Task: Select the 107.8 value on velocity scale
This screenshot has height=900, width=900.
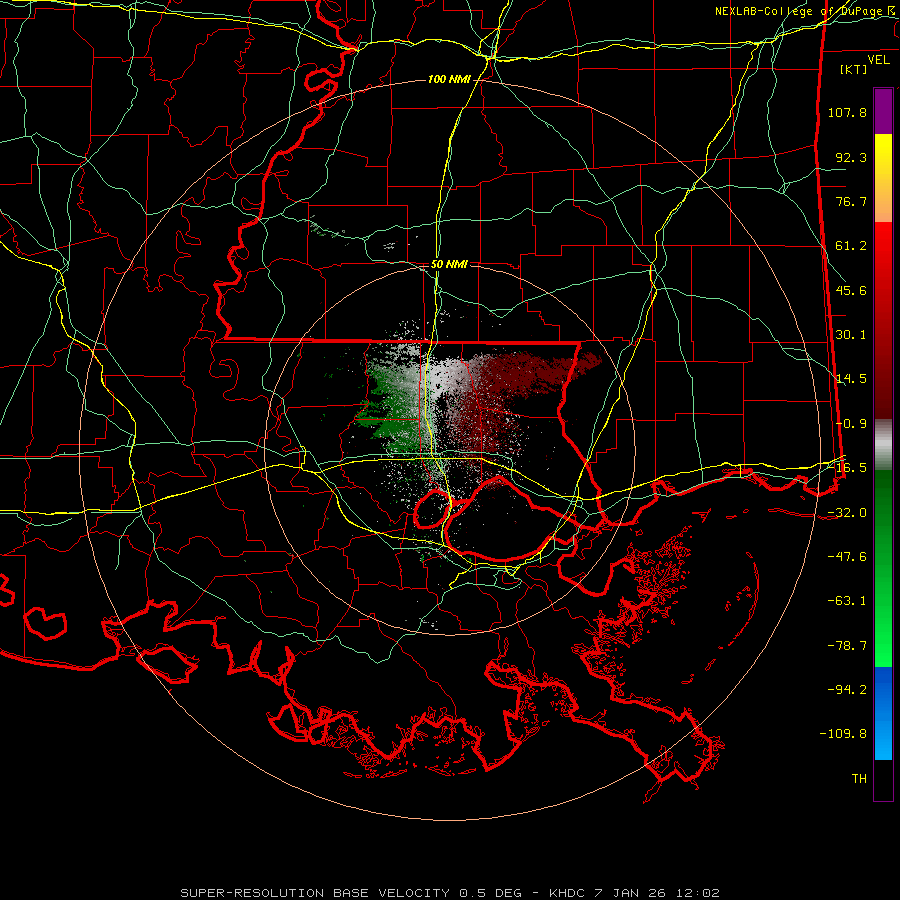Action: coord(847,112)
